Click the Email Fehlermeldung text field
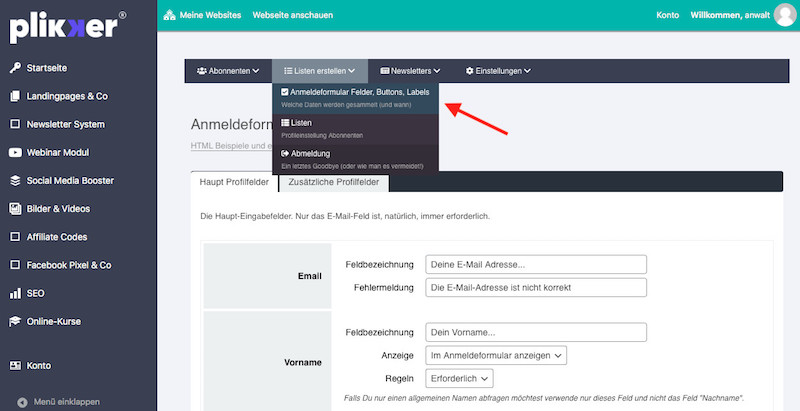Viewport: 800px width, 411px height. pyautogui.click(x=535, y=288)
